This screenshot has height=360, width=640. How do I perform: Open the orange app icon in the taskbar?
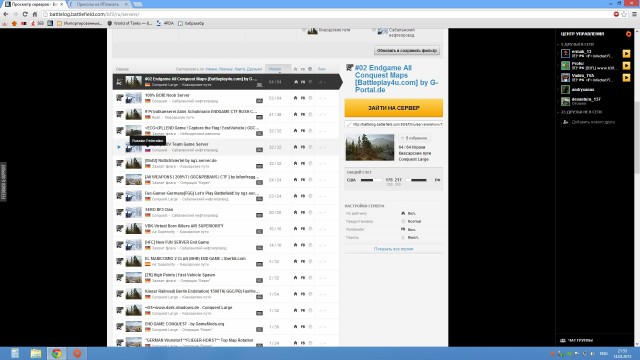click(77, 353)
